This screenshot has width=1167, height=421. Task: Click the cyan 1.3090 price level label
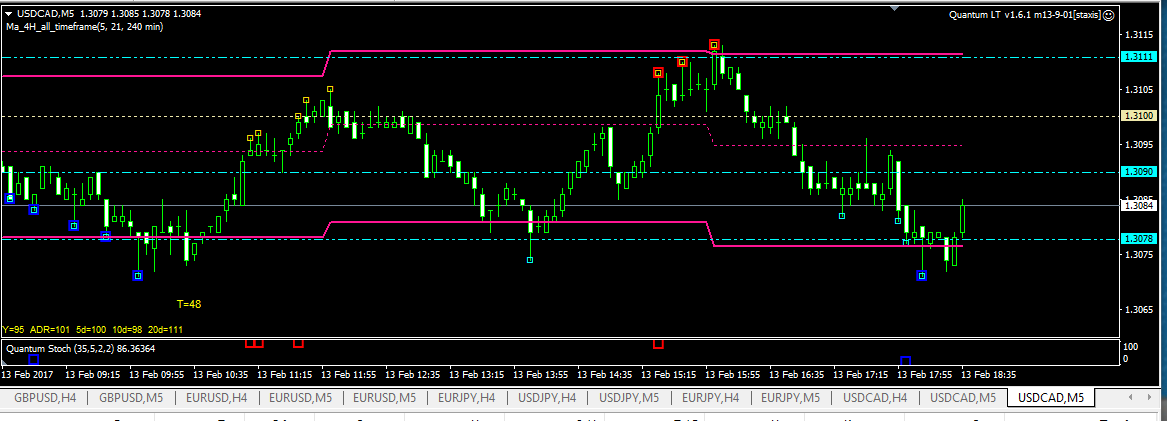coord(1138,171)
